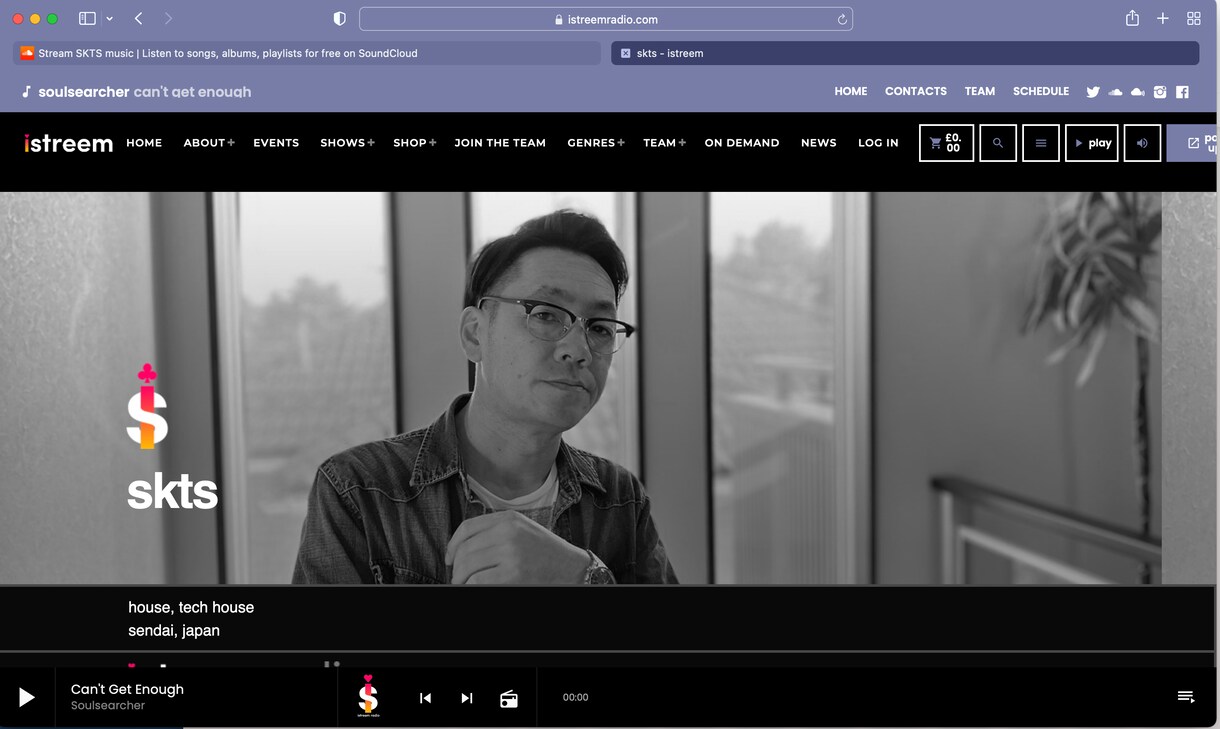
Task: Expand the TEAM menu in black navbar
Action: pyautogui.click(x=664, y=143)
